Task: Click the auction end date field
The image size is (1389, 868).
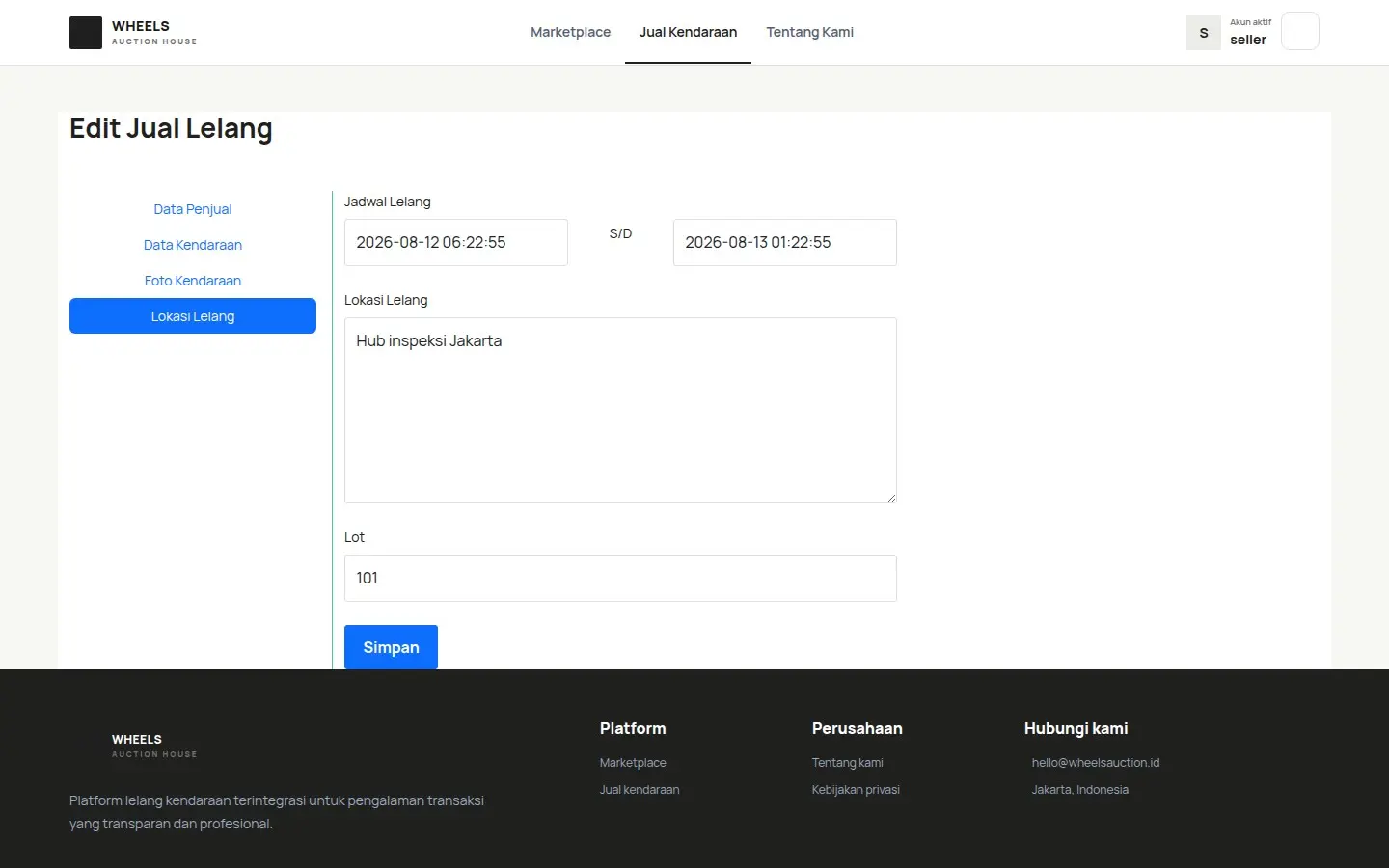Action: click(785, 242)
